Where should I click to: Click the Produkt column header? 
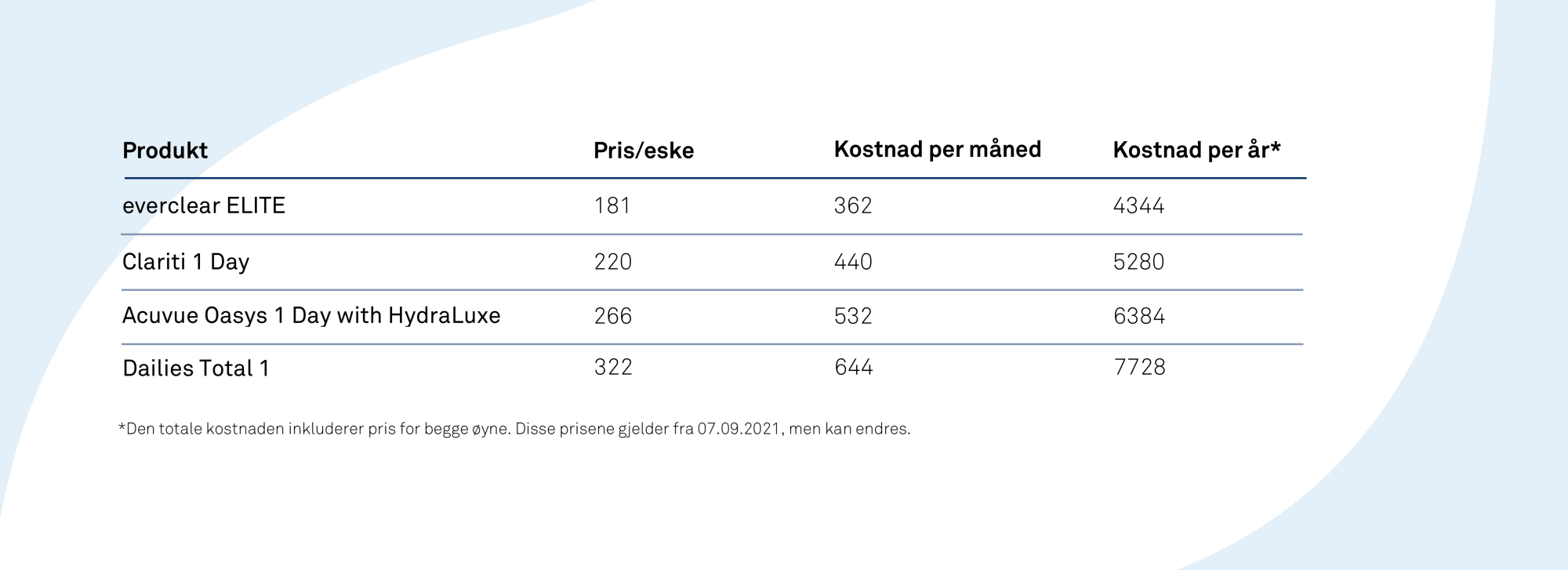coord(165,151)
